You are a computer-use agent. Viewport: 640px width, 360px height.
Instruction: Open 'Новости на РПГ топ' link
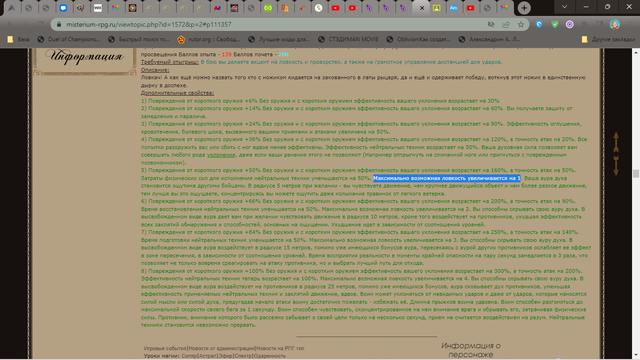tap(280, 348)
